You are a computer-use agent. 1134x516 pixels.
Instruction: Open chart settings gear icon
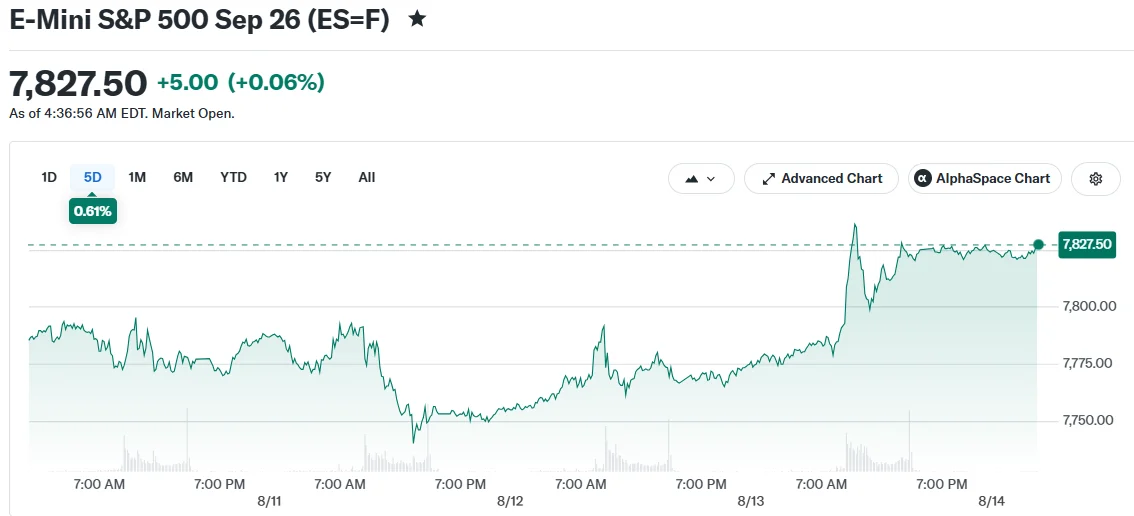[x=1096, y=179]
